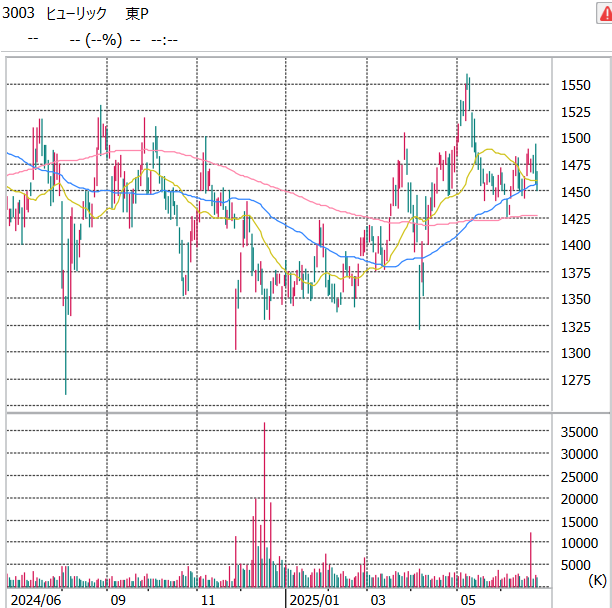Screen dimensions: 612x608
Task: Click the long wick low near 1260
Action: tap(66, 345)
